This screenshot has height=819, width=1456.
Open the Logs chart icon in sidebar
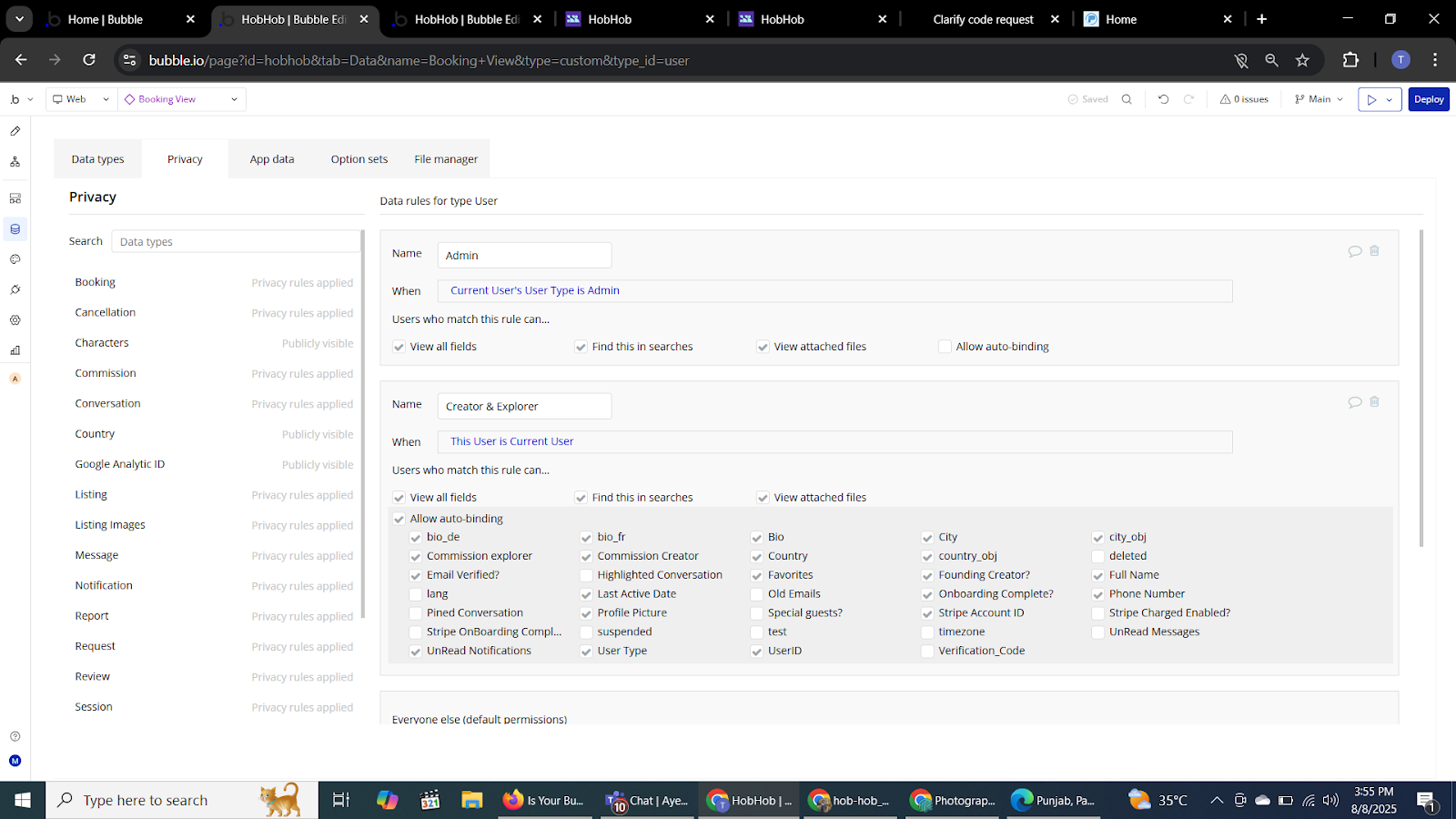pyautogui.click(x=15, y=350)
